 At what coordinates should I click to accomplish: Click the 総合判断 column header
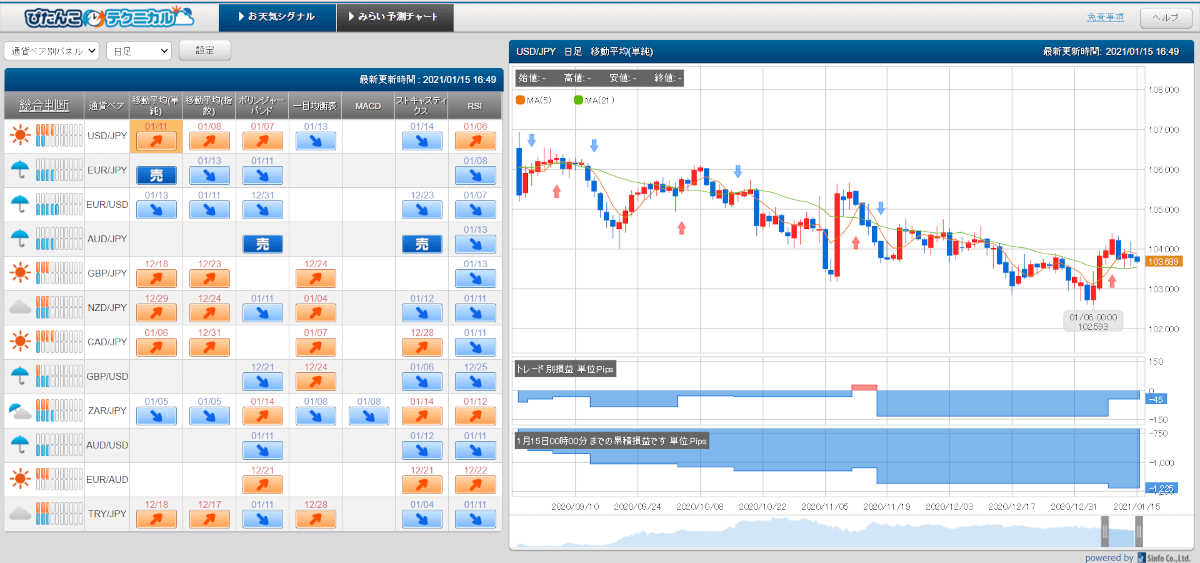coord(44,106)
